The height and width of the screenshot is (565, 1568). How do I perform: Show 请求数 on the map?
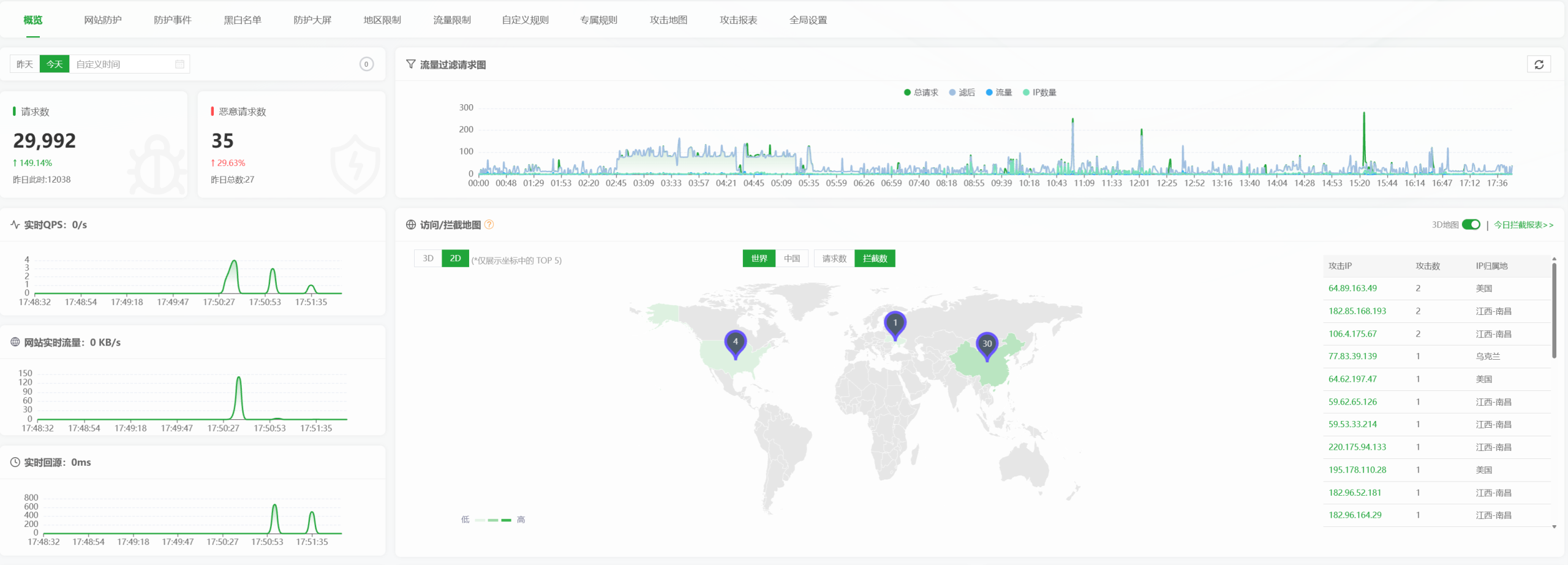(x=834, y=259)
